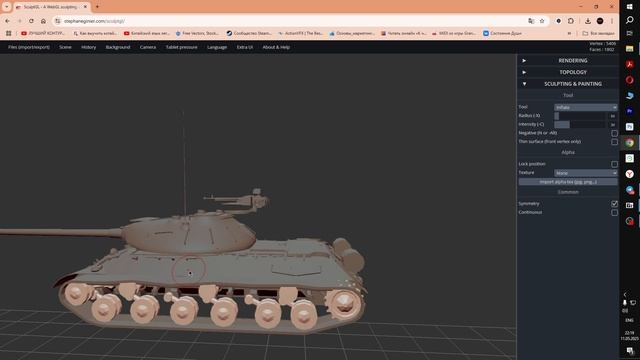Open the Camera menu
The image size is (640, 360).
coord(148,47)
